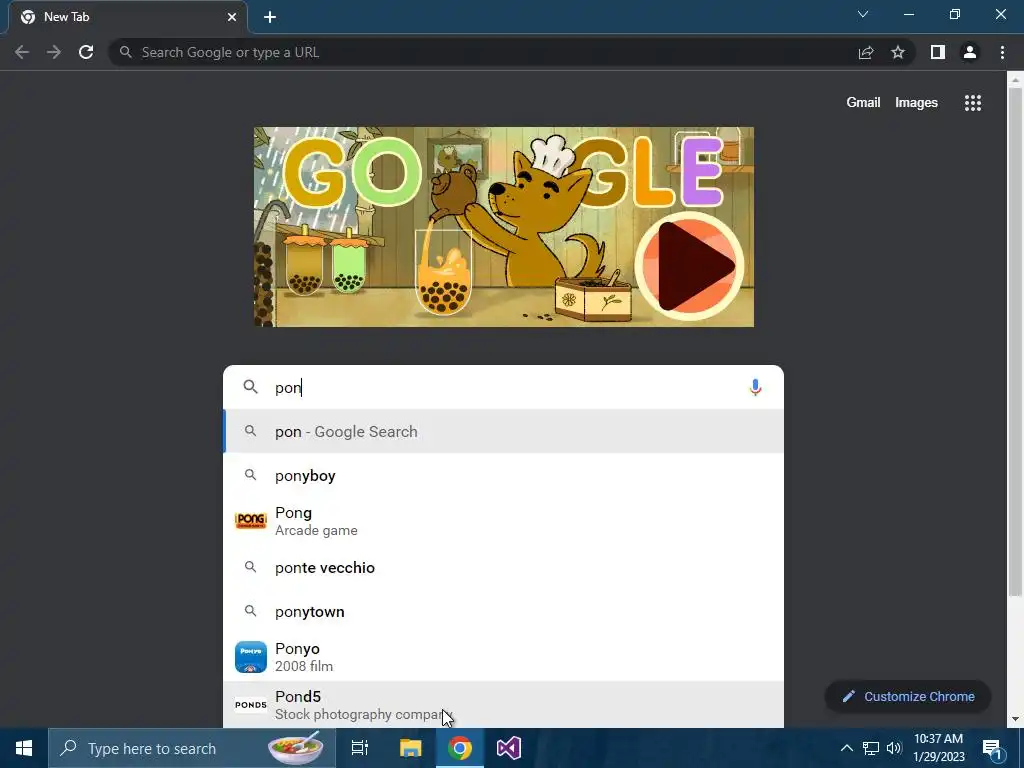Click Customize Chrome button
The width and height of the screenshot is (1024, 768).
coord(908,696)
